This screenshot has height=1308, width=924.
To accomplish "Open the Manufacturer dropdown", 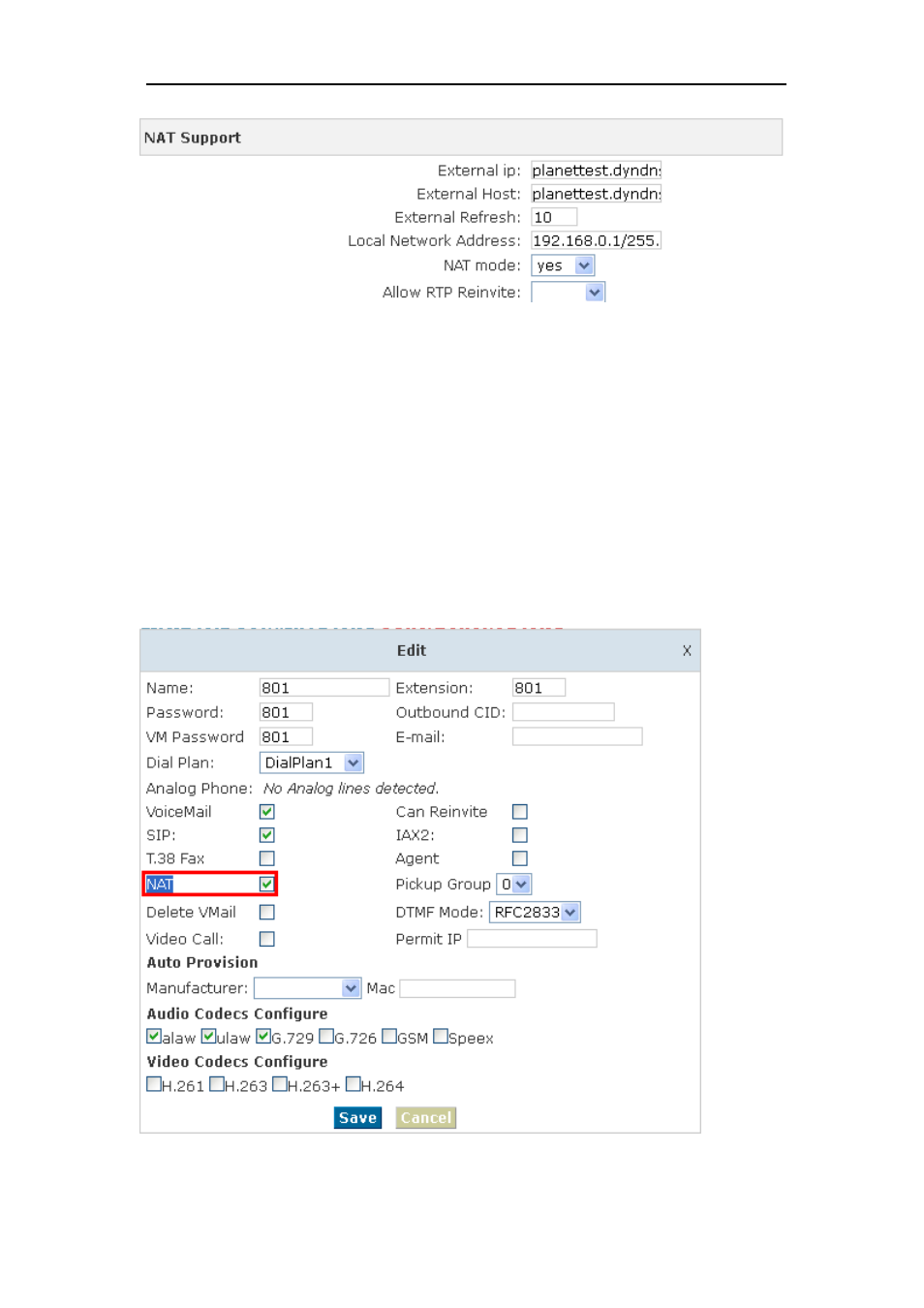I will click(307, 988).
